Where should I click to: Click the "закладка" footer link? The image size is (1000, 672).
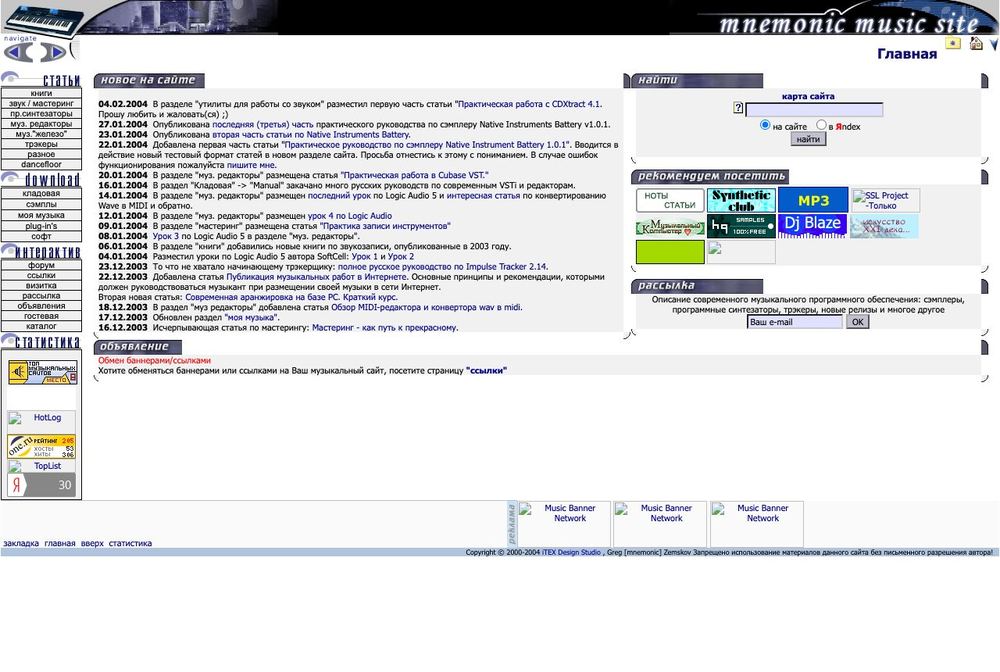click(21, 543)
